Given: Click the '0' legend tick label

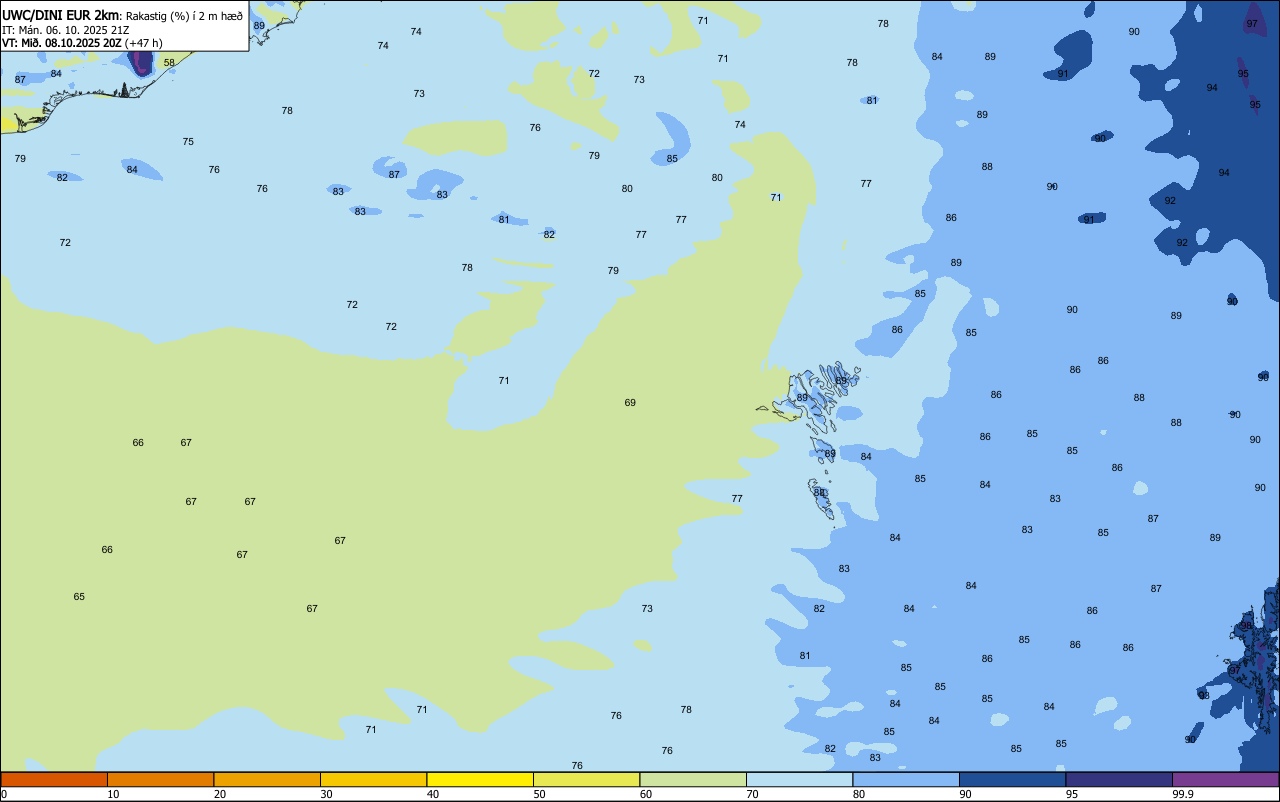Looking at the screenshot, I should pyautogui.click(x=4, y=794).
